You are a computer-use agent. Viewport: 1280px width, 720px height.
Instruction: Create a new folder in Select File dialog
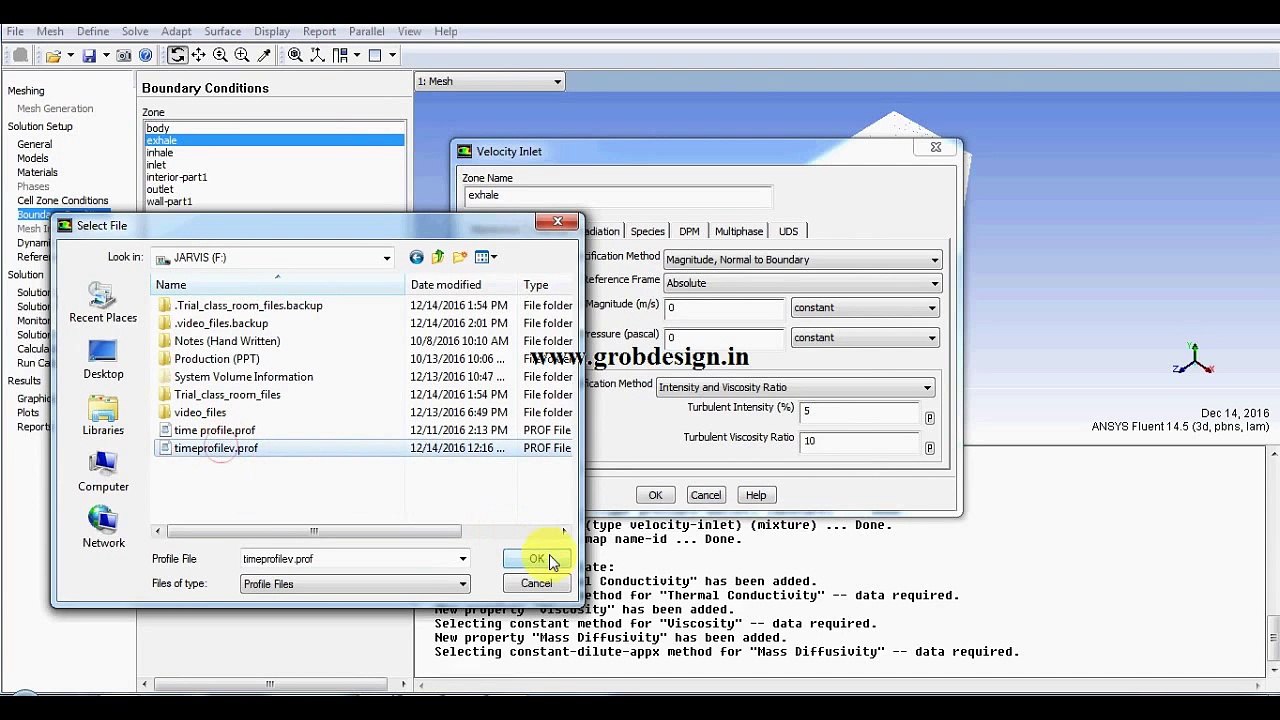tap(460, 258)
